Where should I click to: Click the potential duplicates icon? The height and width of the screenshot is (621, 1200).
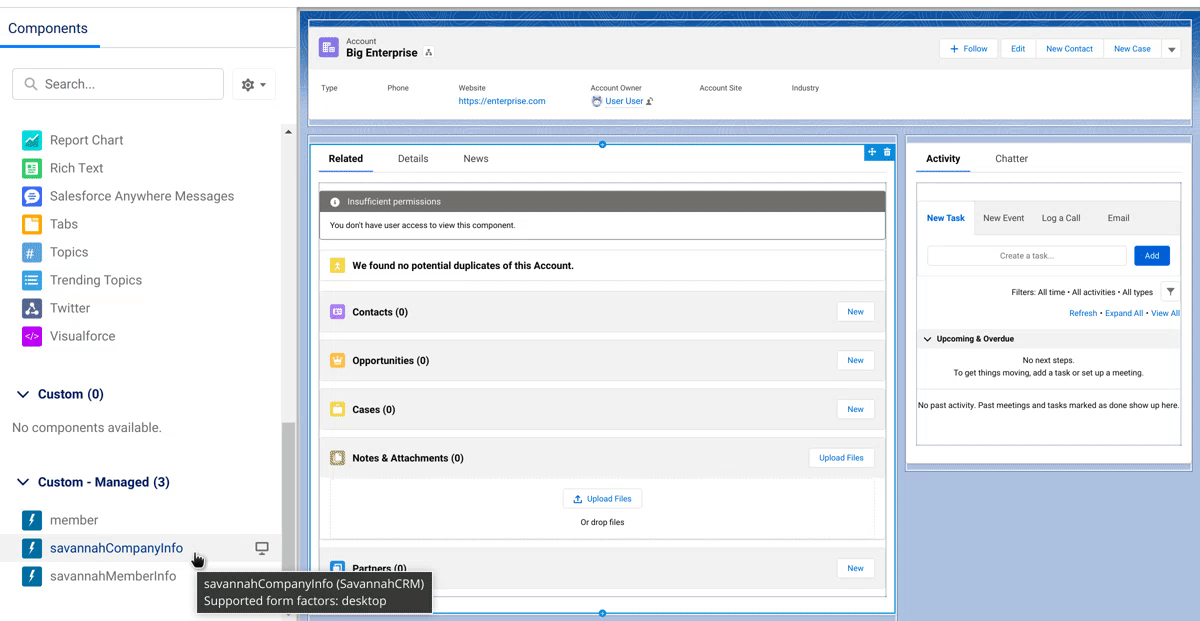click(337, 266)
